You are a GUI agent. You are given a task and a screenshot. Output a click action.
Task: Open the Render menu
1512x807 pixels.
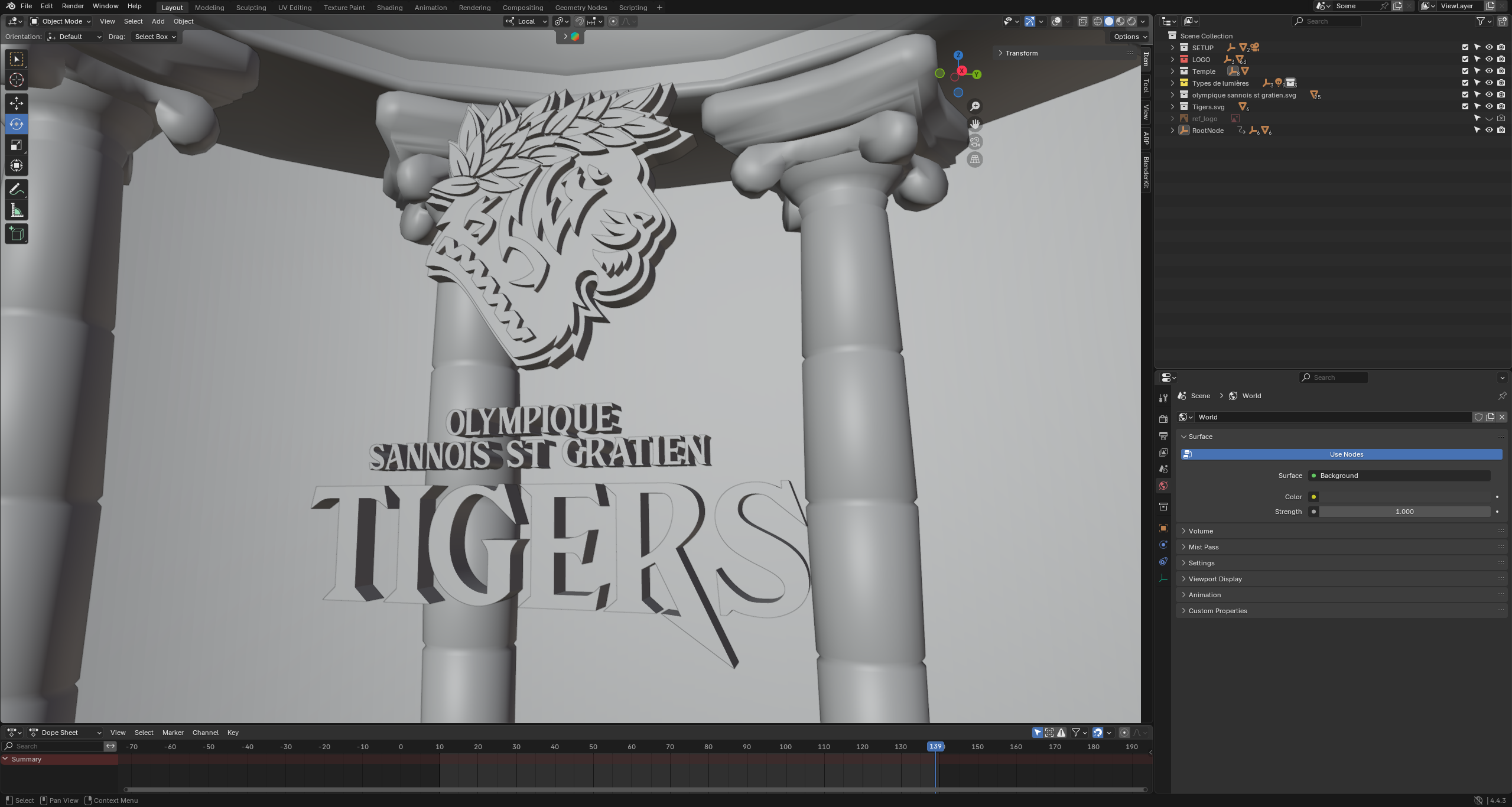73,5
